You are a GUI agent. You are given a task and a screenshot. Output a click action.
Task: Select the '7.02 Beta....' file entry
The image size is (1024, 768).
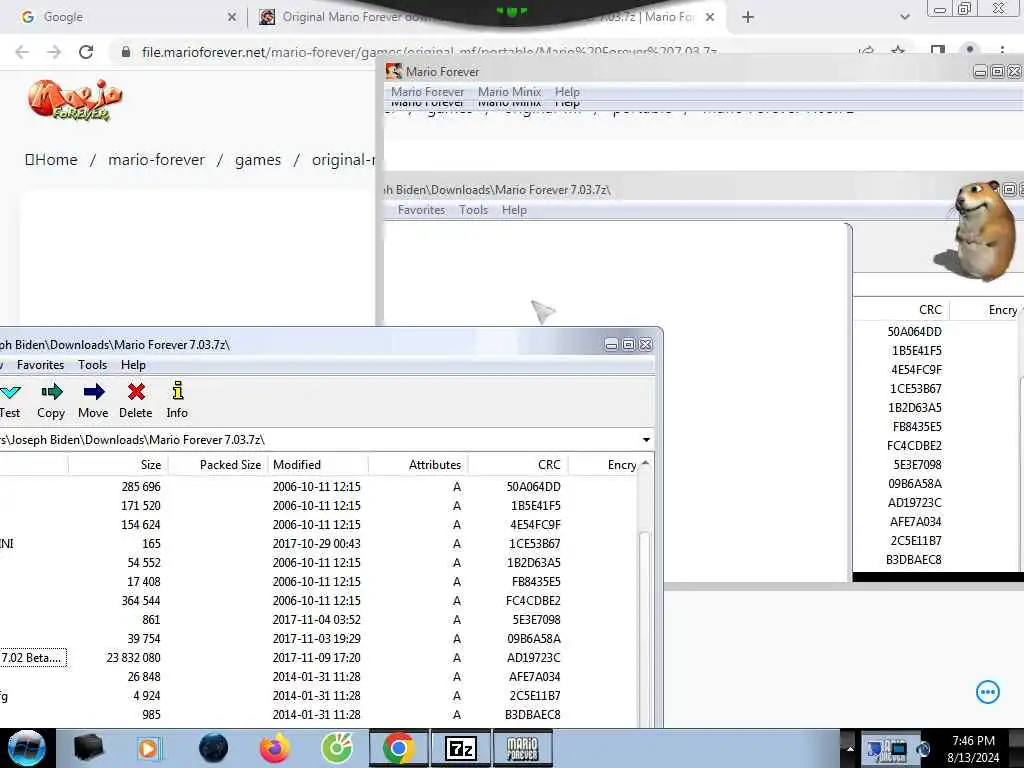click(x=31, y=658)
